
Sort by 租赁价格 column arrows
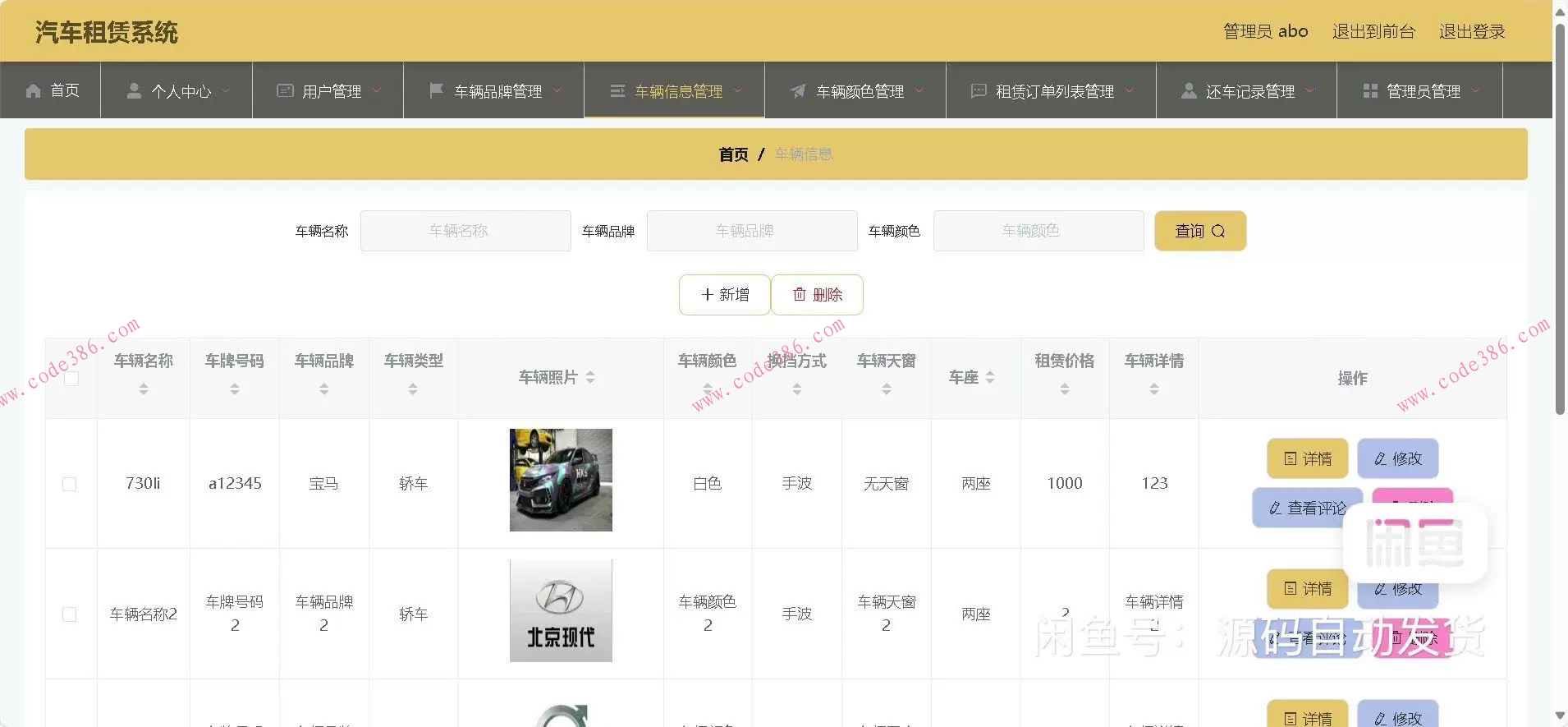[1065, 389]
